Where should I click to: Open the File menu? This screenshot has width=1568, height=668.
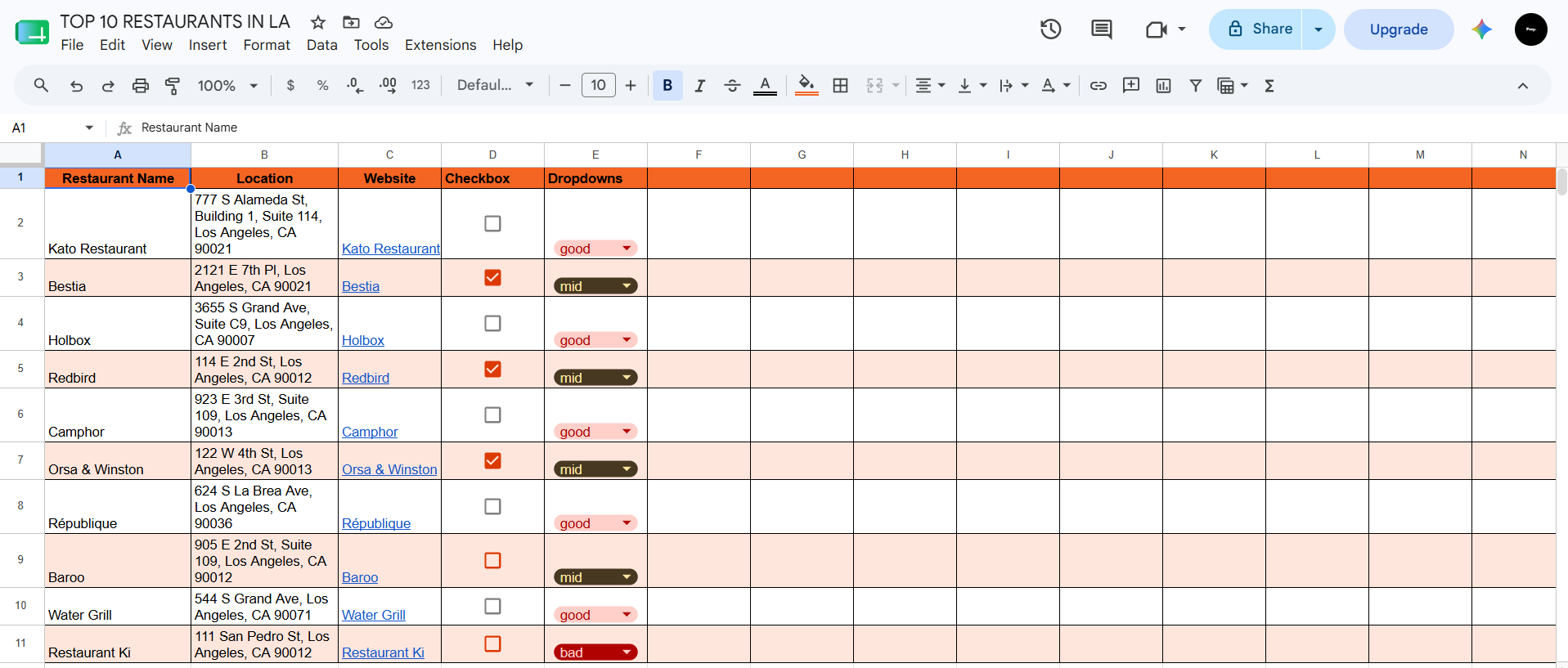pyautogui.click(x=72, y=45)
